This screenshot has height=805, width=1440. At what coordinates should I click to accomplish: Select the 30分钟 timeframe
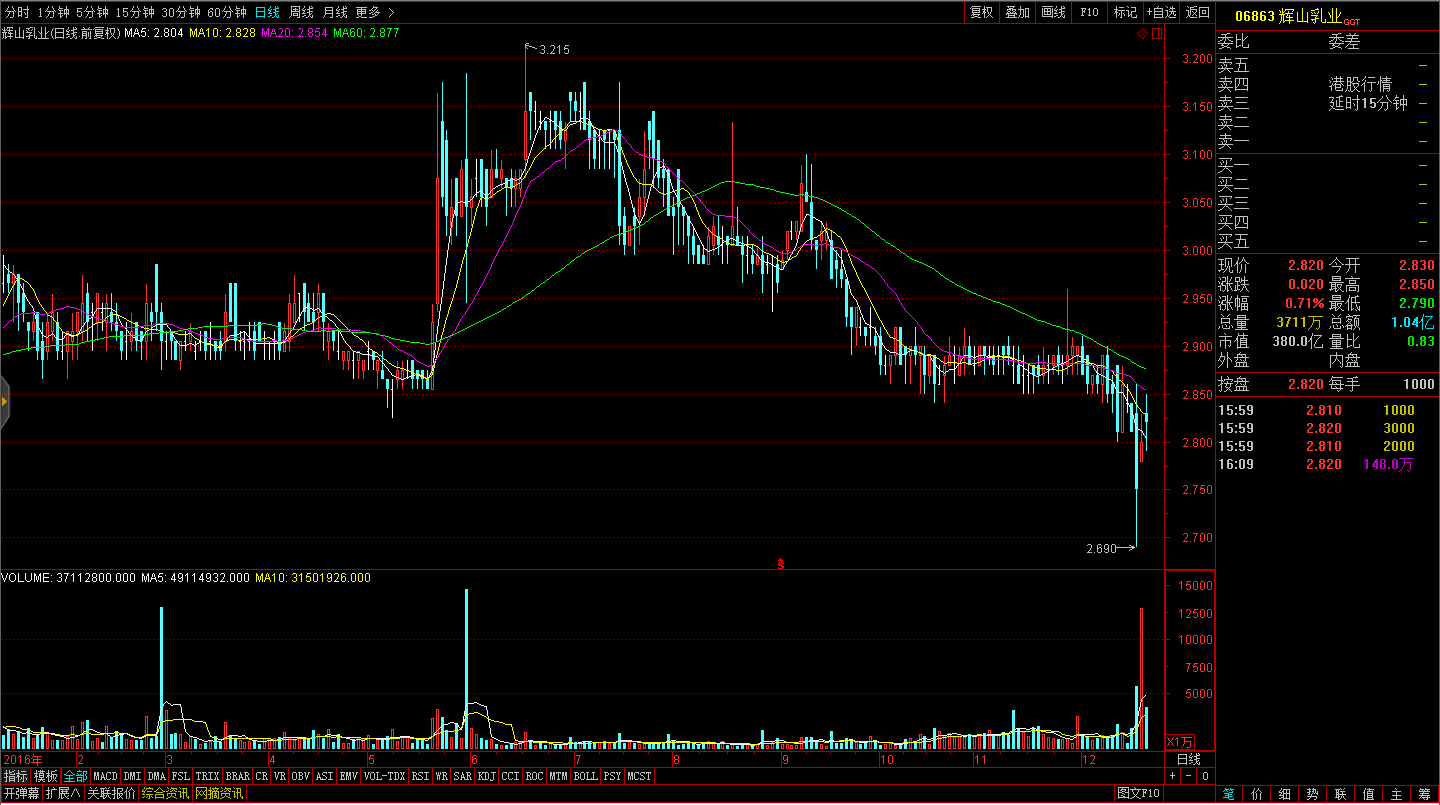coord(181,12)
